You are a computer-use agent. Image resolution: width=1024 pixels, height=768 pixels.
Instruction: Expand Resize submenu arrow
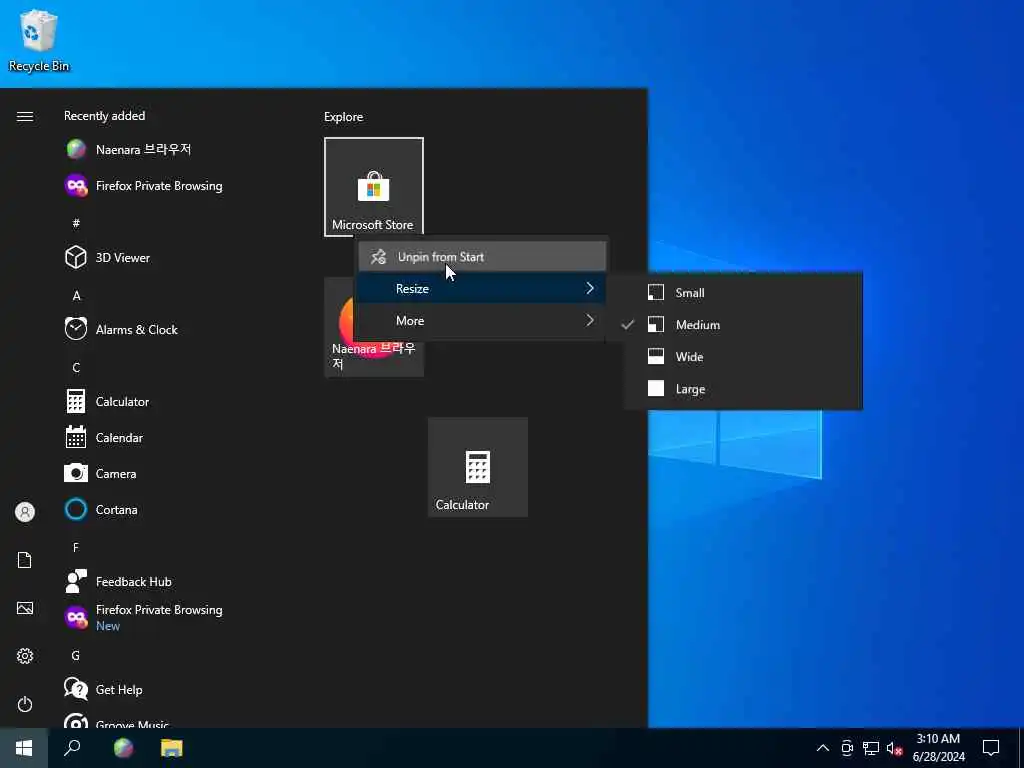(590, 289)
